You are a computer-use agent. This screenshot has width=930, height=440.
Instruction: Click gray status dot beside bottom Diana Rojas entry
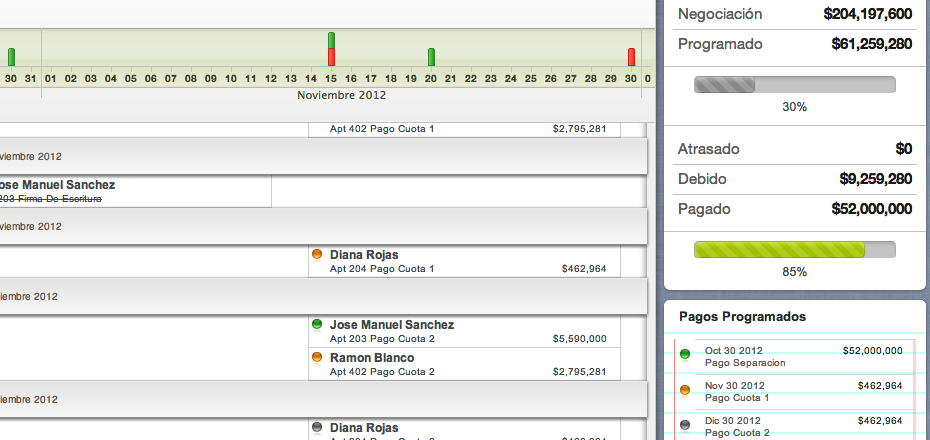point(317,427)
